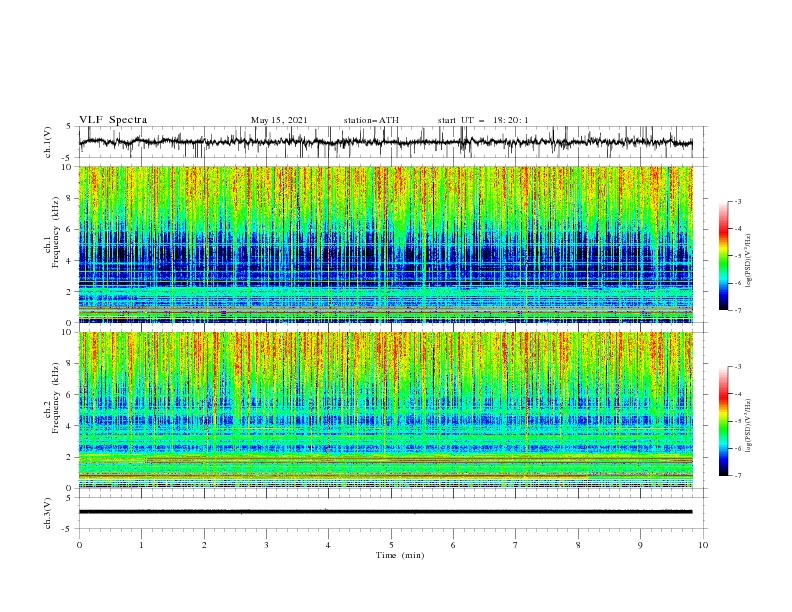Click time-axis tick label "8"

[578, 545]
